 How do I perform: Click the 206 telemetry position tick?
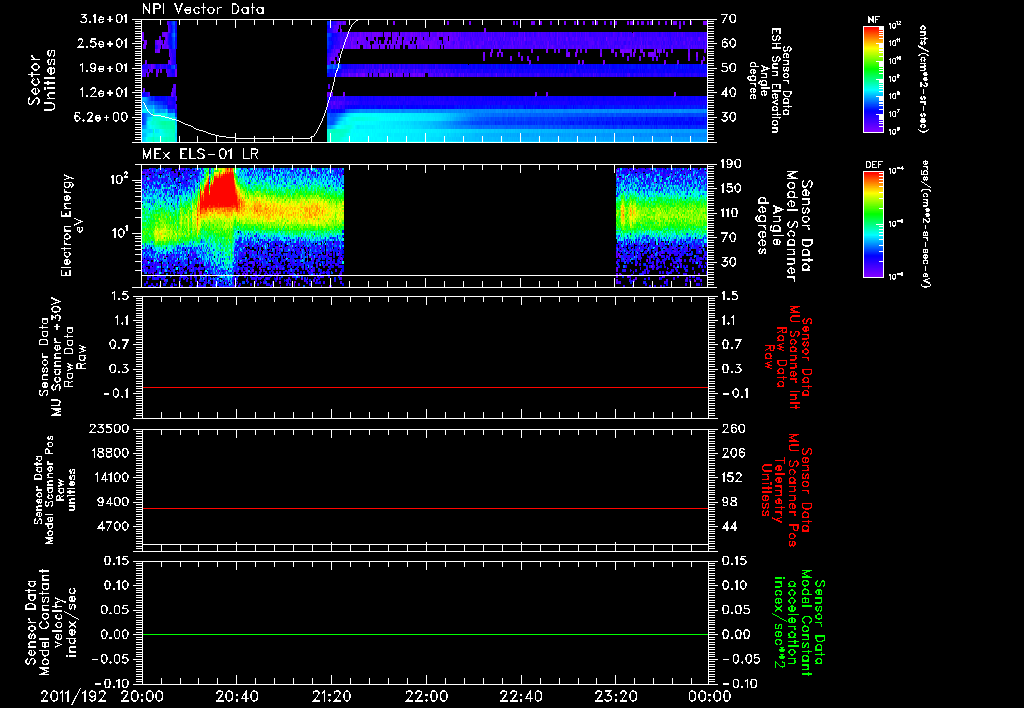[x=732, y=453]
